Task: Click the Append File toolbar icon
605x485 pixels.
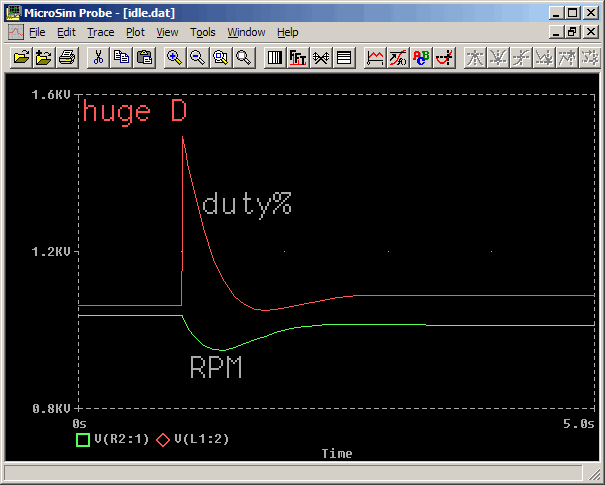Action: [44, 58]
